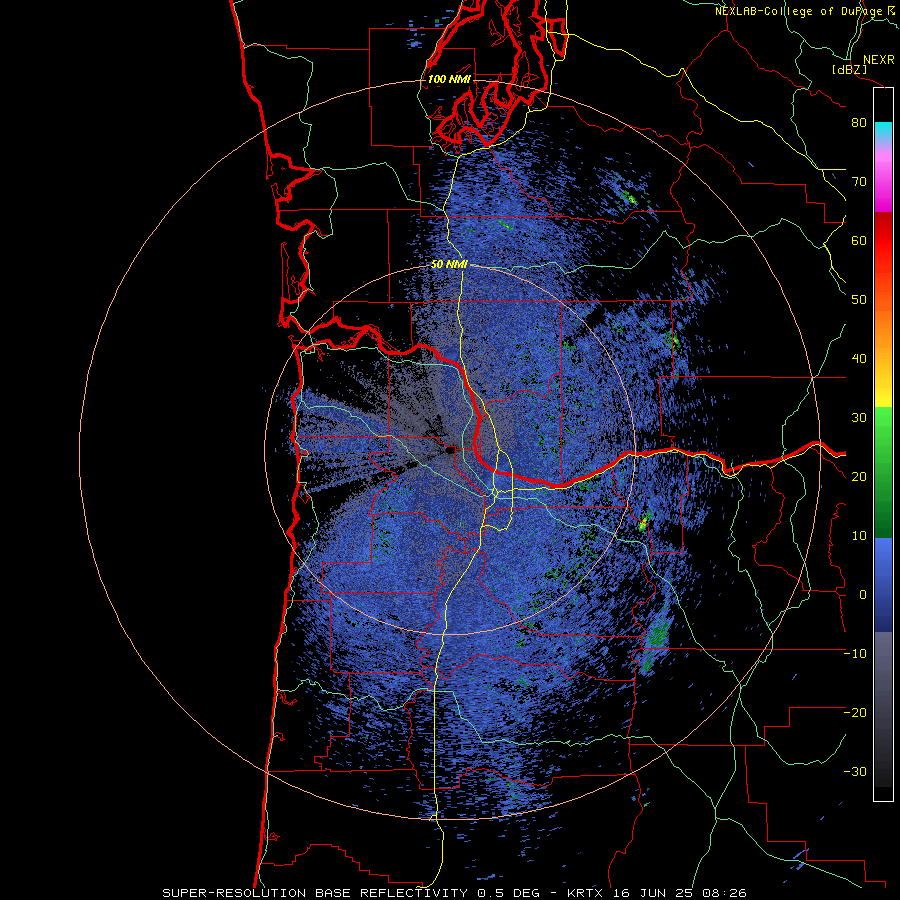
Task: Click the 80 value on the dBZ scale
Action: (859, 123)
